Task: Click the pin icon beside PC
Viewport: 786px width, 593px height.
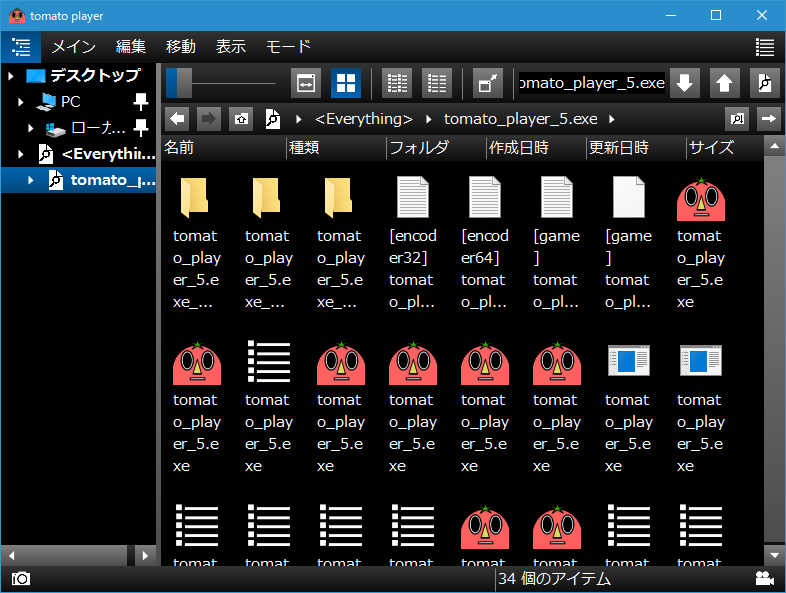Action: (x=141, y=102)
